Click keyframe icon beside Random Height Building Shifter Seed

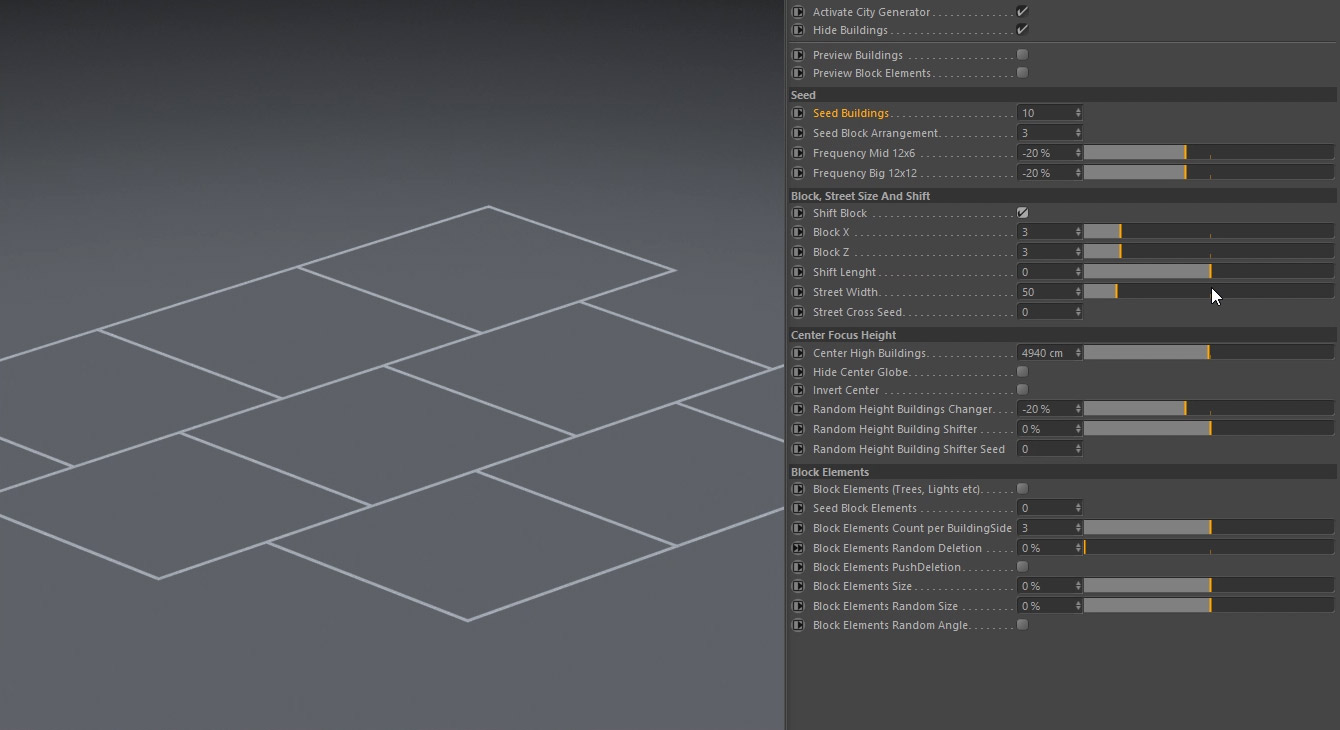[798, 449]
